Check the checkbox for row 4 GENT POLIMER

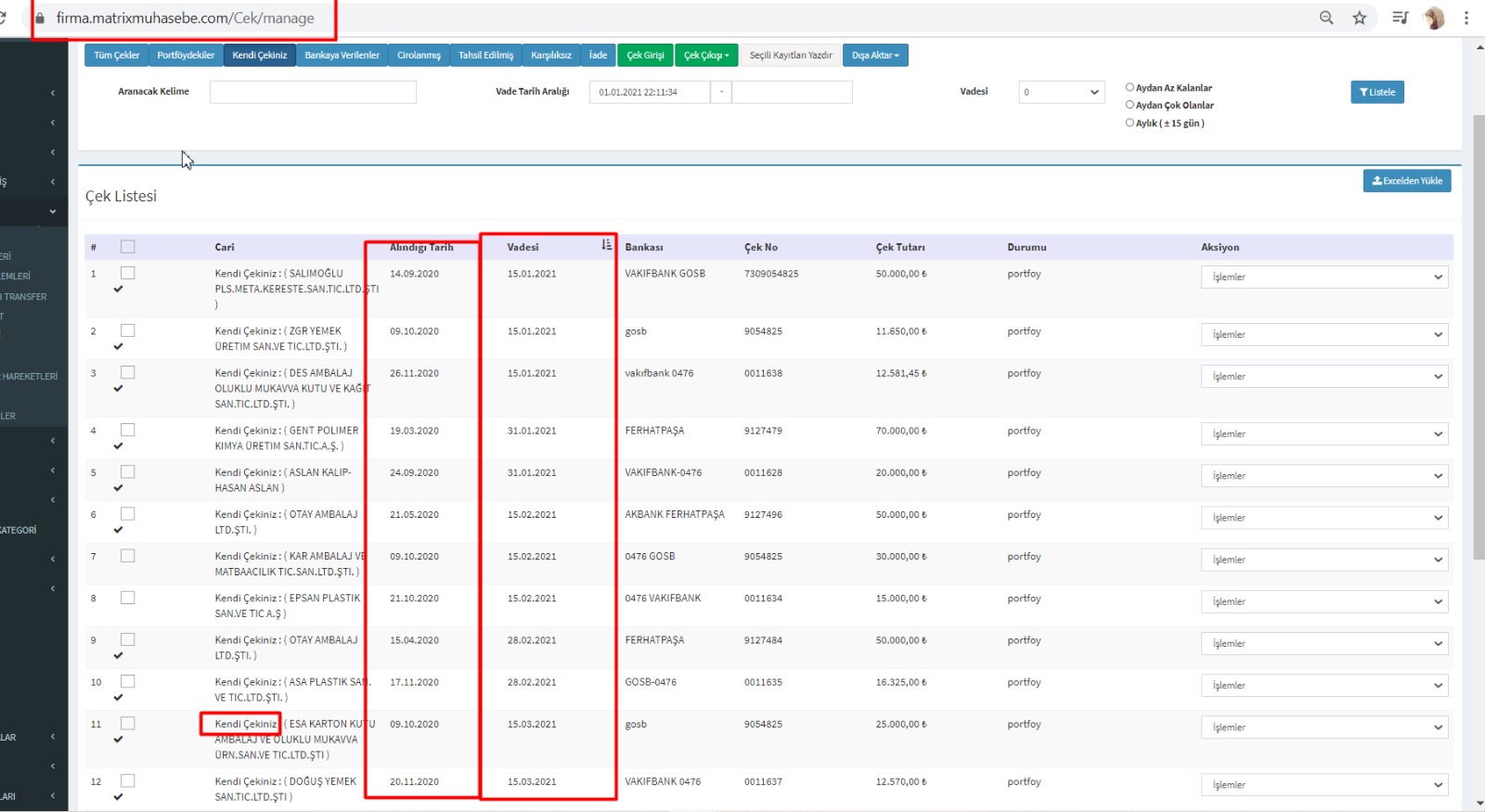click(x=128, y=430)
